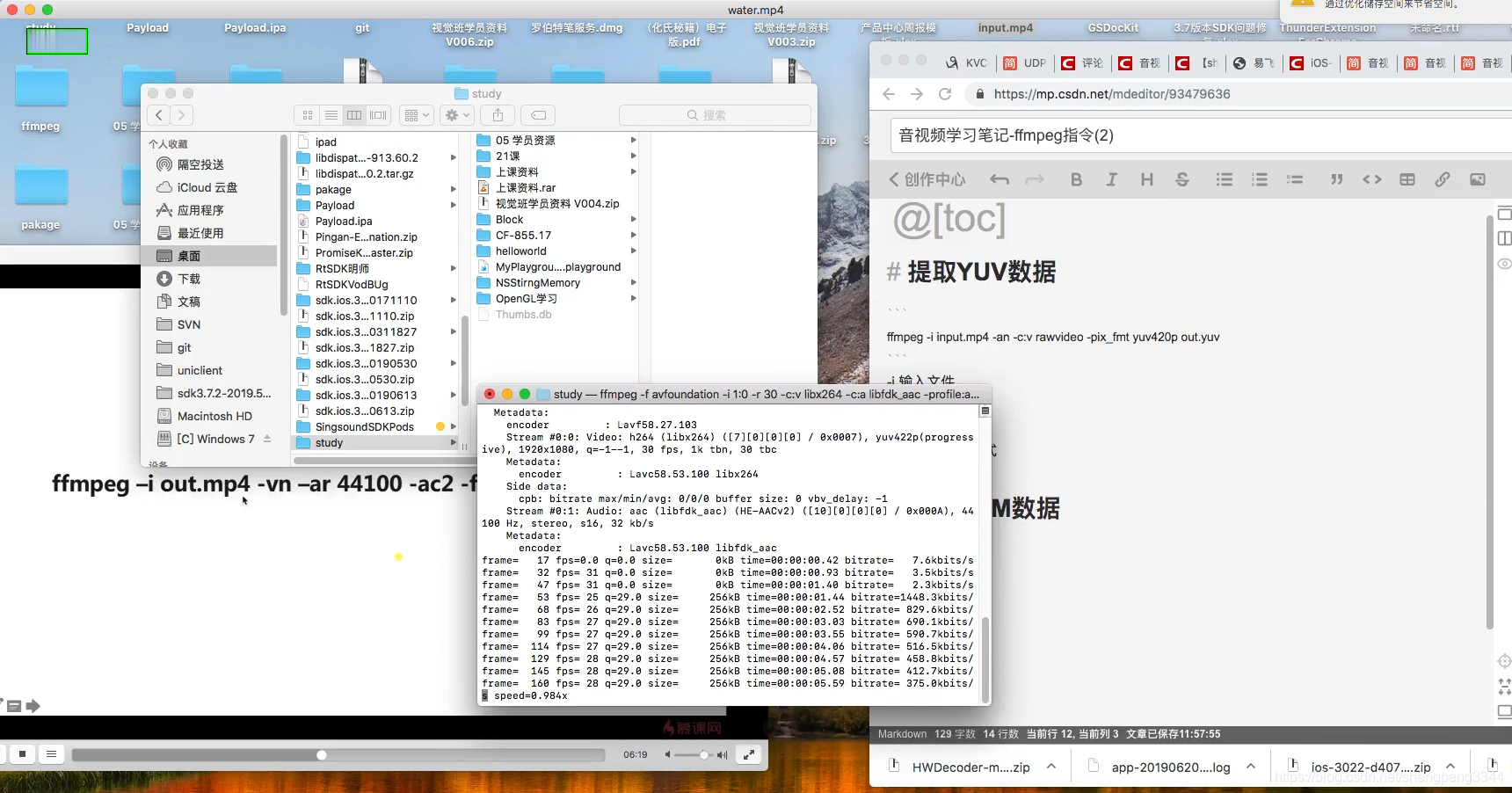1512x793 pixels.
Task: Switch to the UDP browser tab
Action: [x=1026, y=62]
